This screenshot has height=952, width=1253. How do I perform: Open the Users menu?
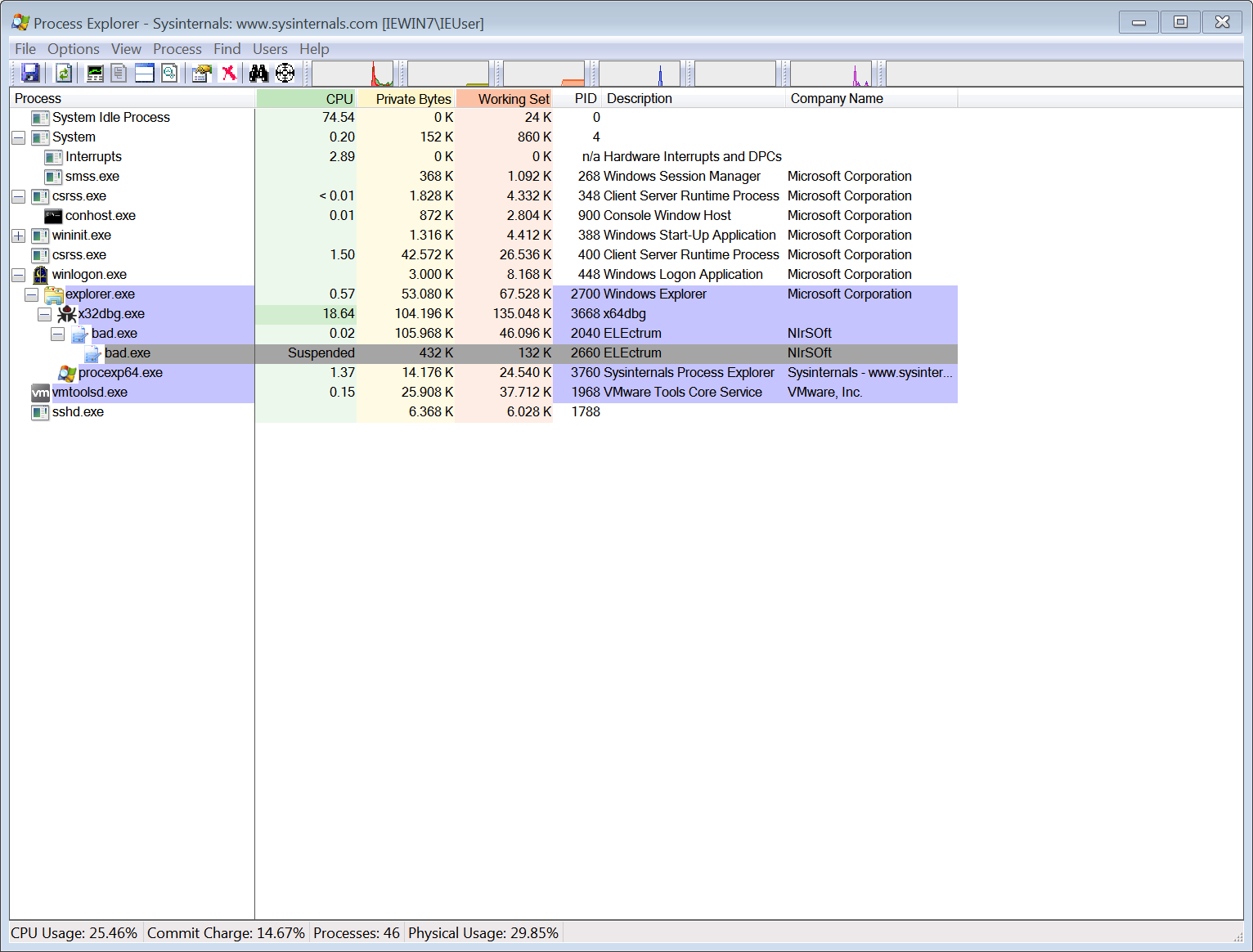[x=270, y=49]
